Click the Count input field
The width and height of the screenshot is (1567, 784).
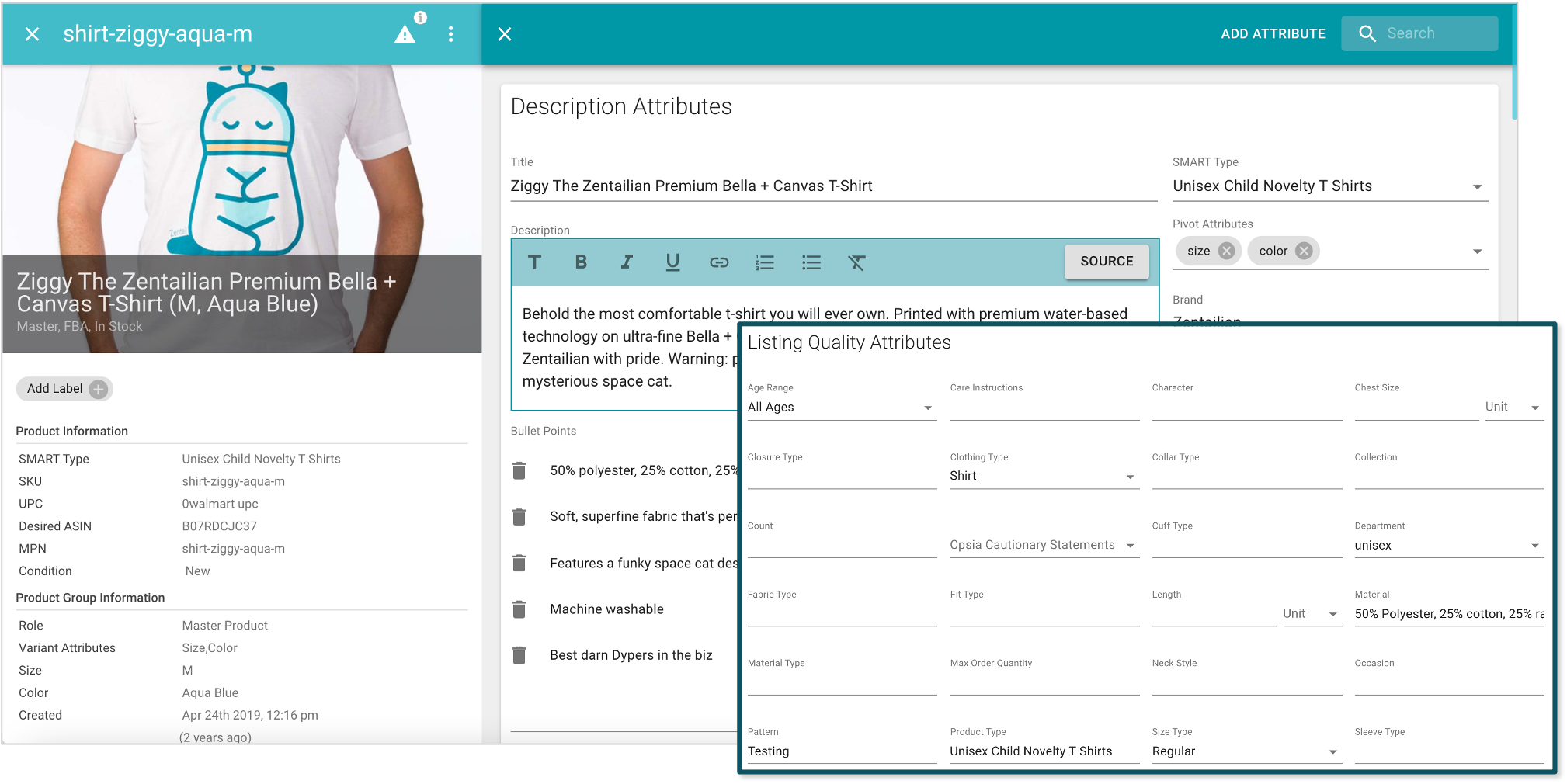click(x=841, y=545)
